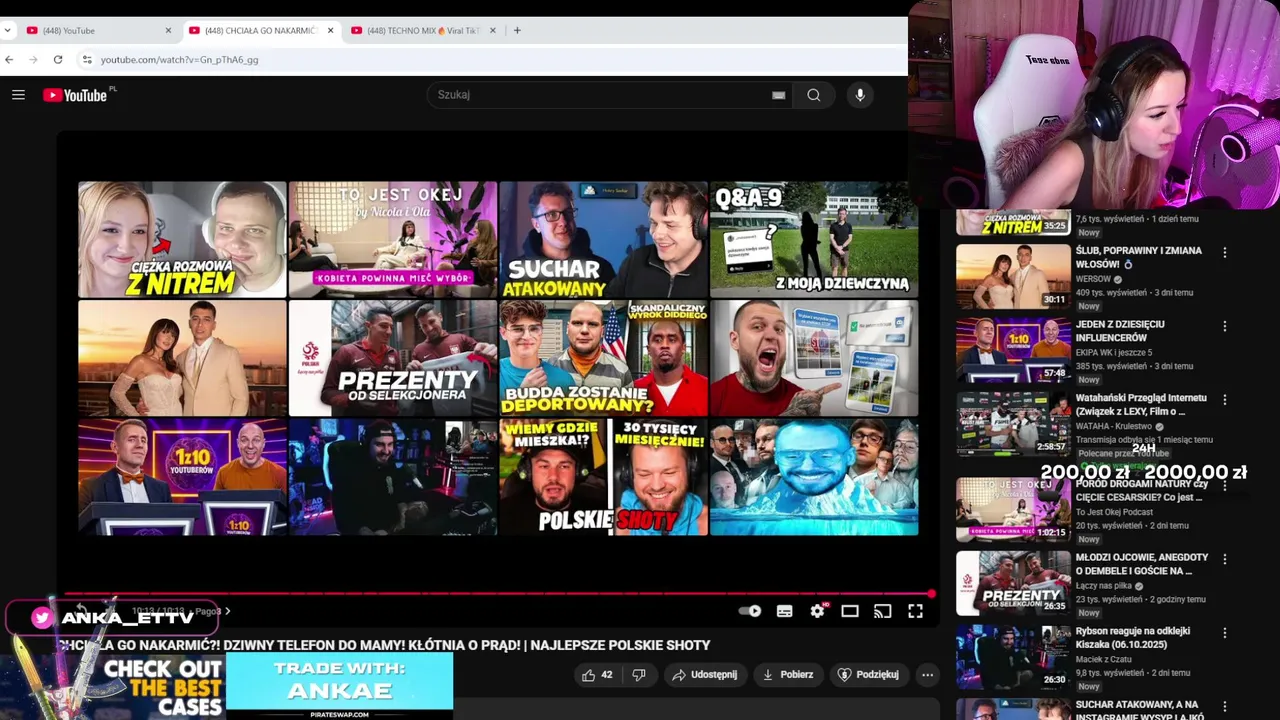The width and height of the screenshot is (1280, 720).
Task: Close the 'CHCIAŁA GO NAKARMIĆ' tab
Action: pos(331,30)
